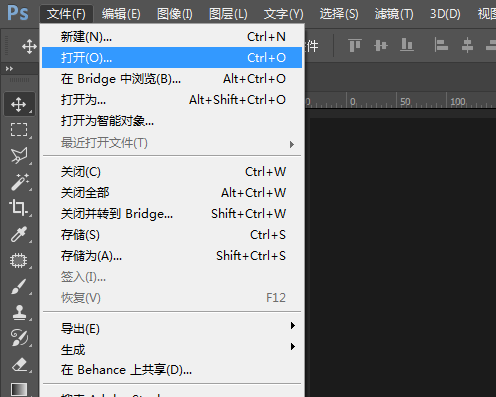Select the Clone Stamp tool
The image size is (496, 397).
(x=19, y=312)
